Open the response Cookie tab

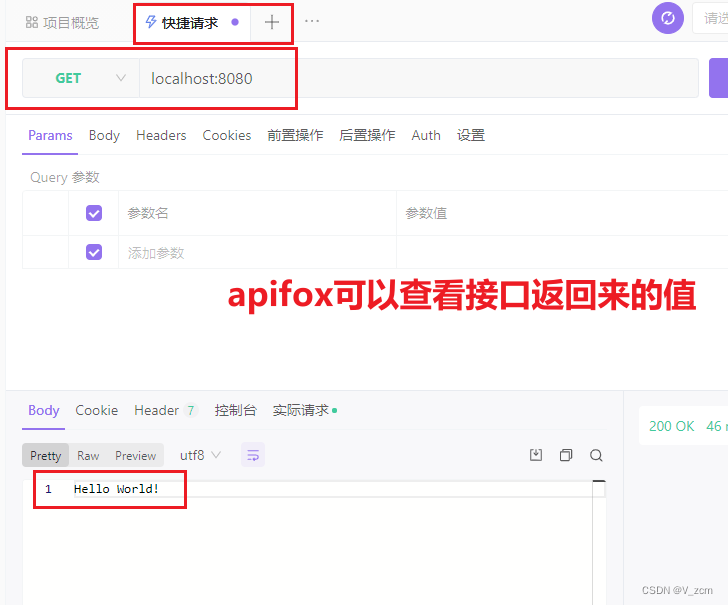point(97,410)
